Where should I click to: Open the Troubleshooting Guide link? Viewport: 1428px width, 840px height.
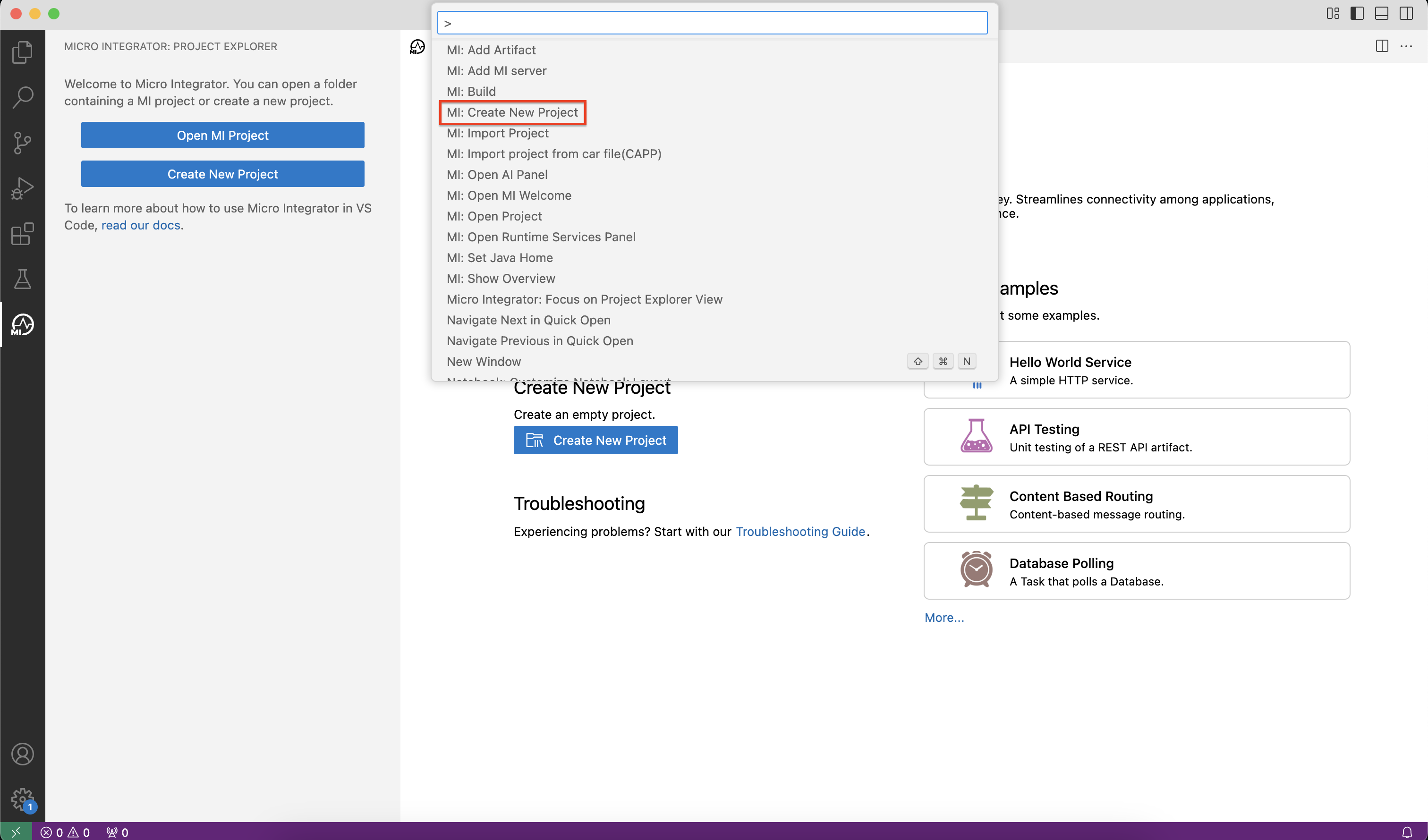click(x=800, y=532)
